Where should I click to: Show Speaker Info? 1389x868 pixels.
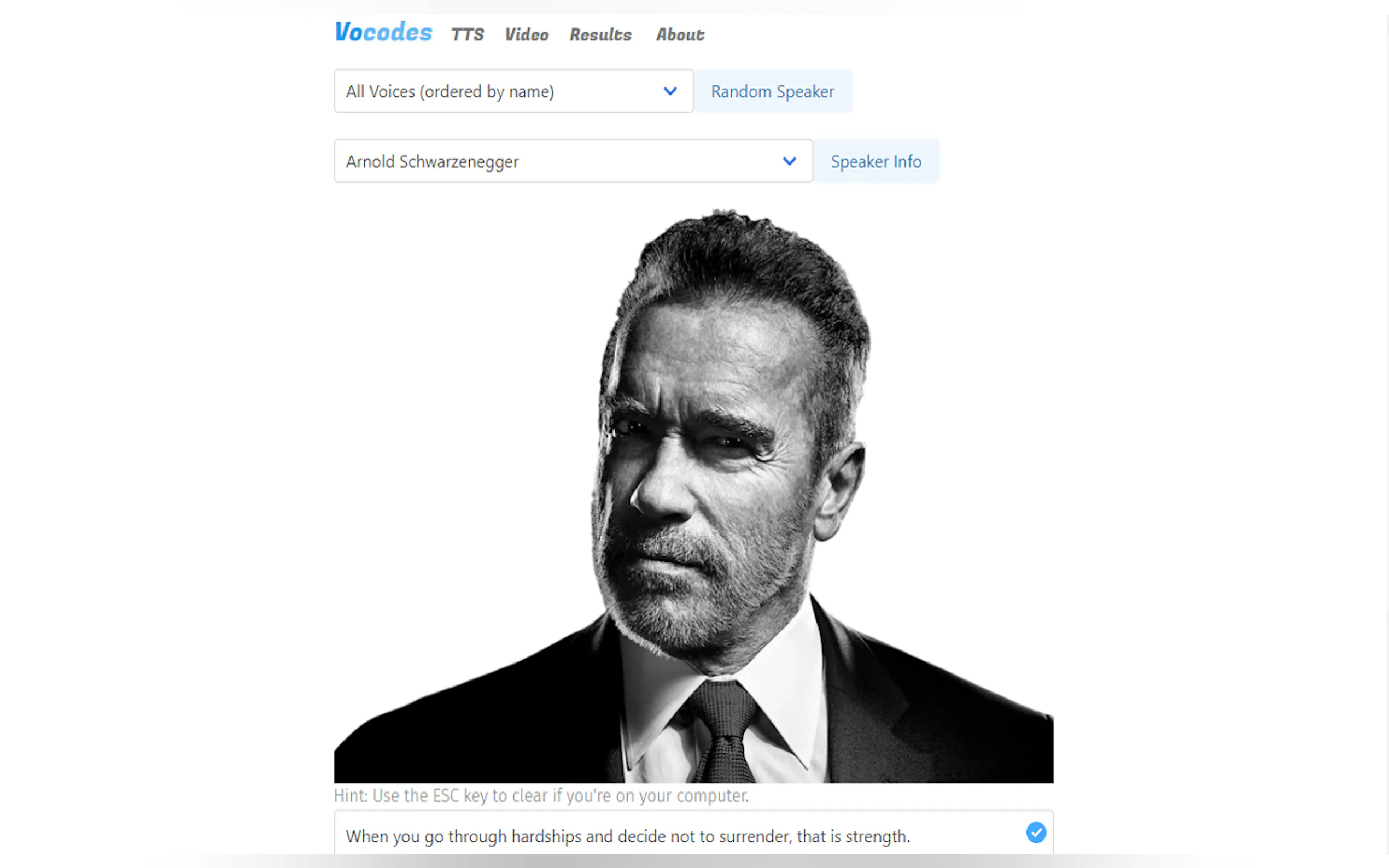pos(876,161)
